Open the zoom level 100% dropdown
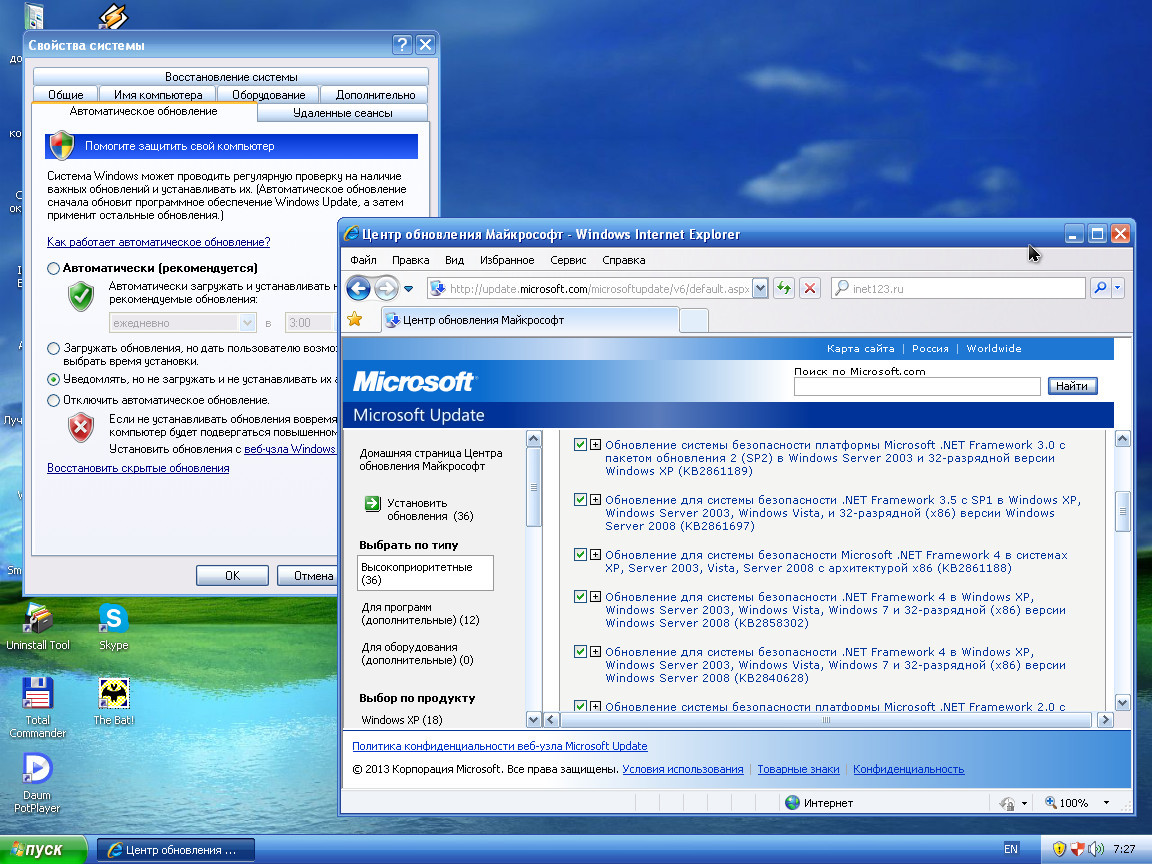Viewport: 1152px width, 864px height. [1106, 803]
